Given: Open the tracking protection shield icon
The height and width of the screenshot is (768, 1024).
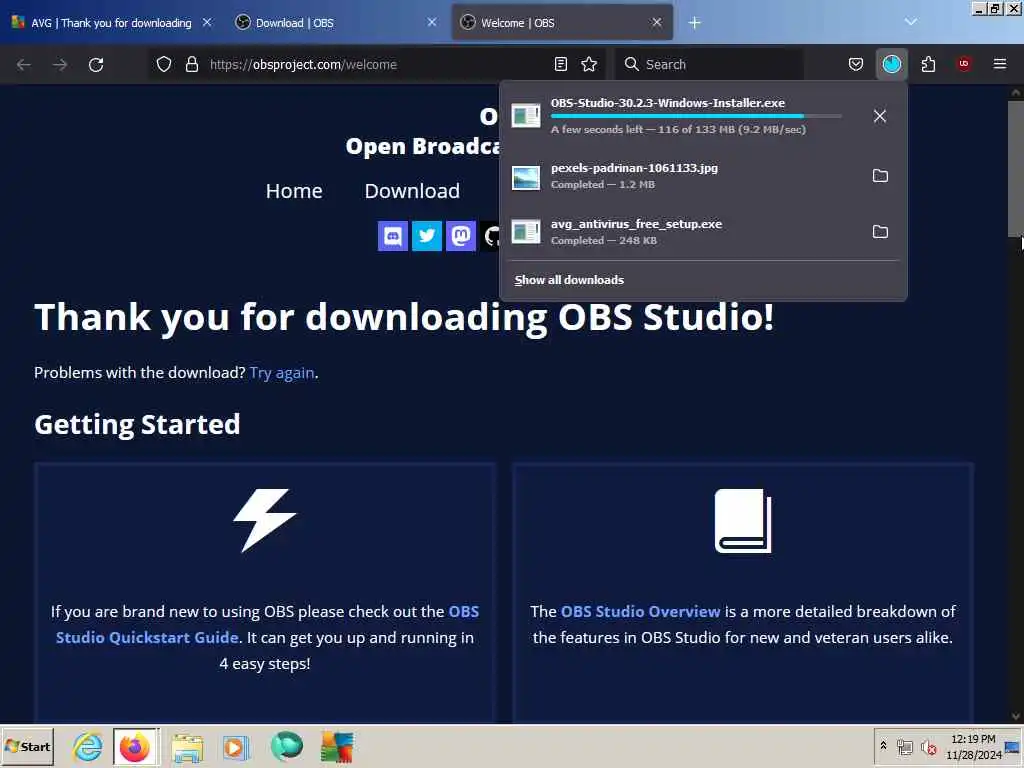Looking at the screenshot, I should (x=164, y=64).
